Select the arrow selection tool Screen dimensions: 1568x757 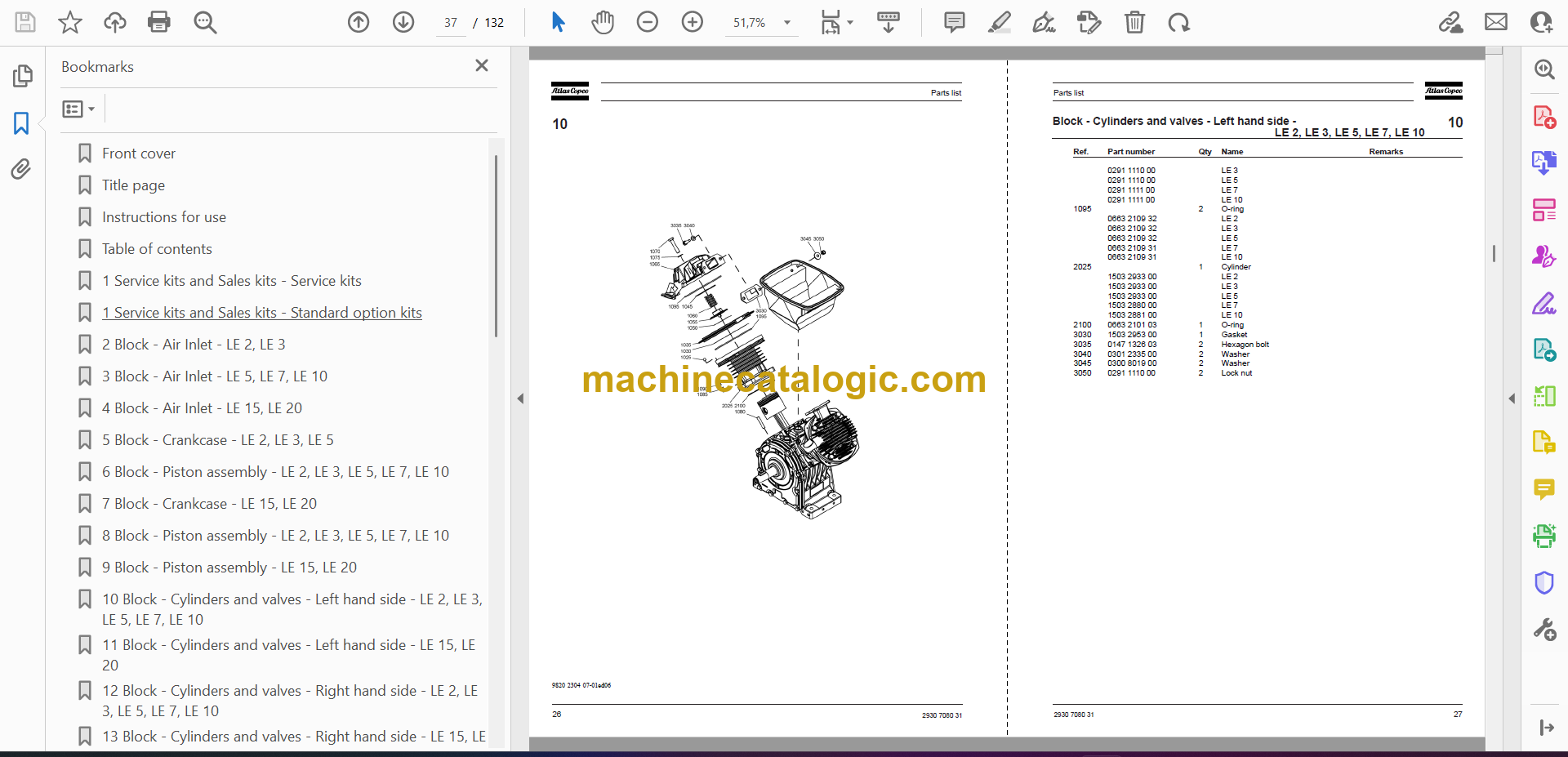(558, 22)
